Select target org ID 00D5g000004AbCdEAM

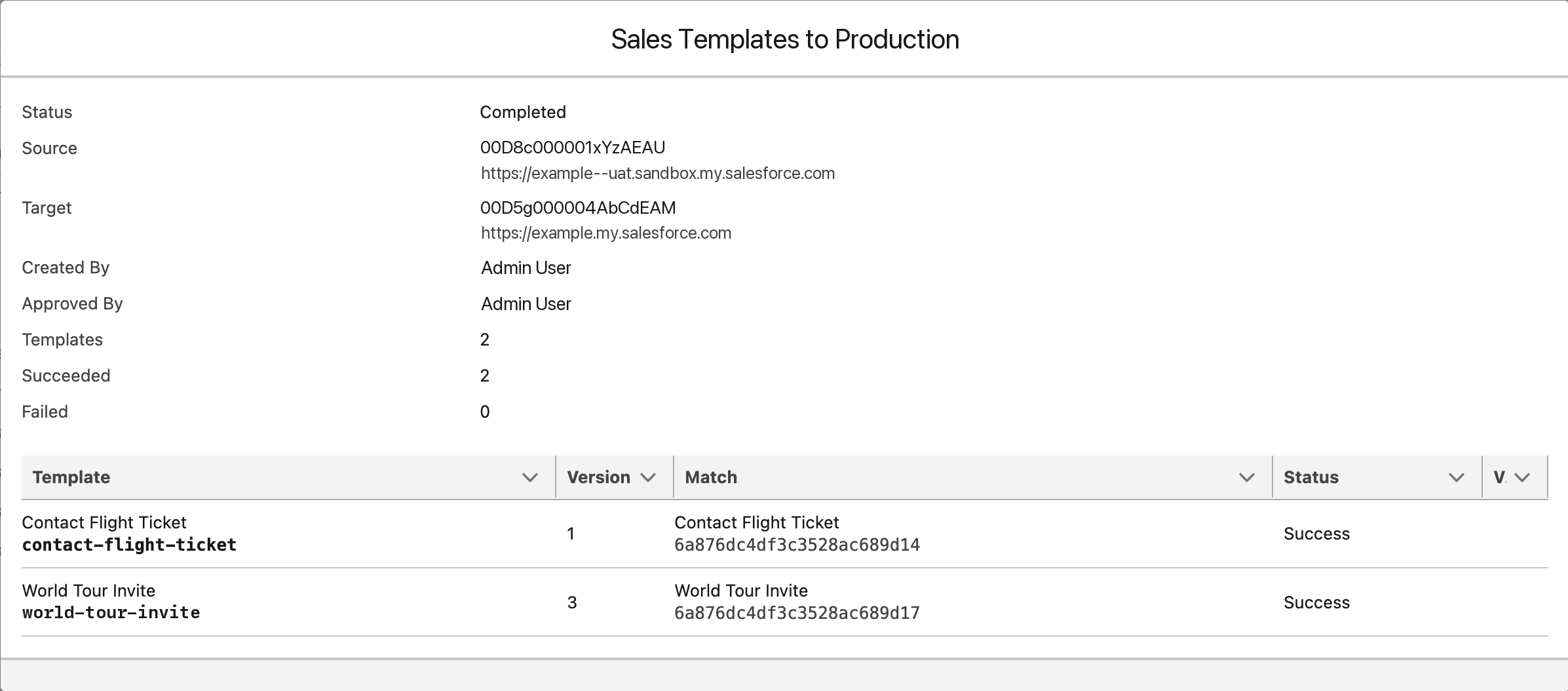[578, 208]
